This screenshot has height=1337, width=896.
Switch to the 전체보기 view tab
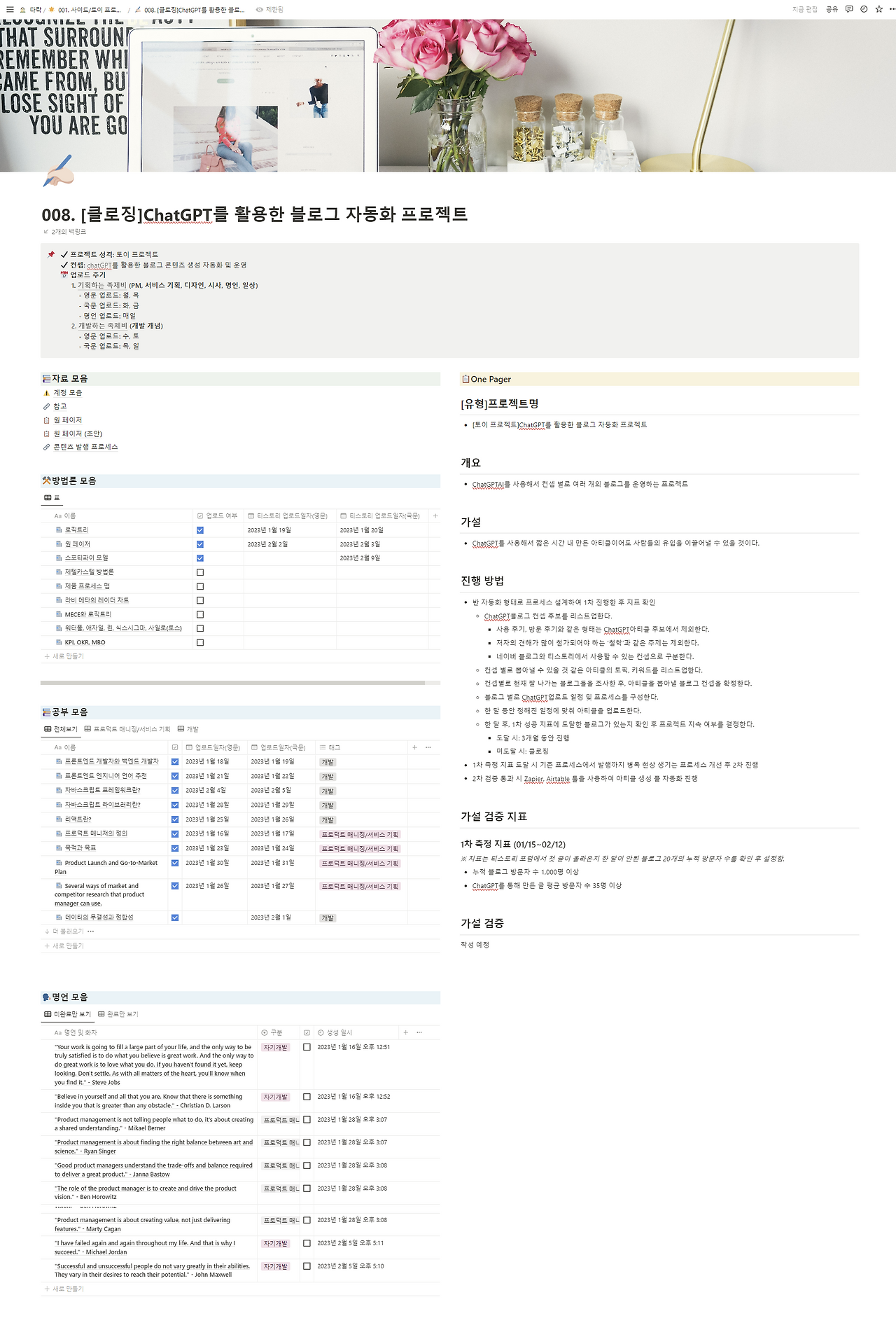click(x=61, y=729)
